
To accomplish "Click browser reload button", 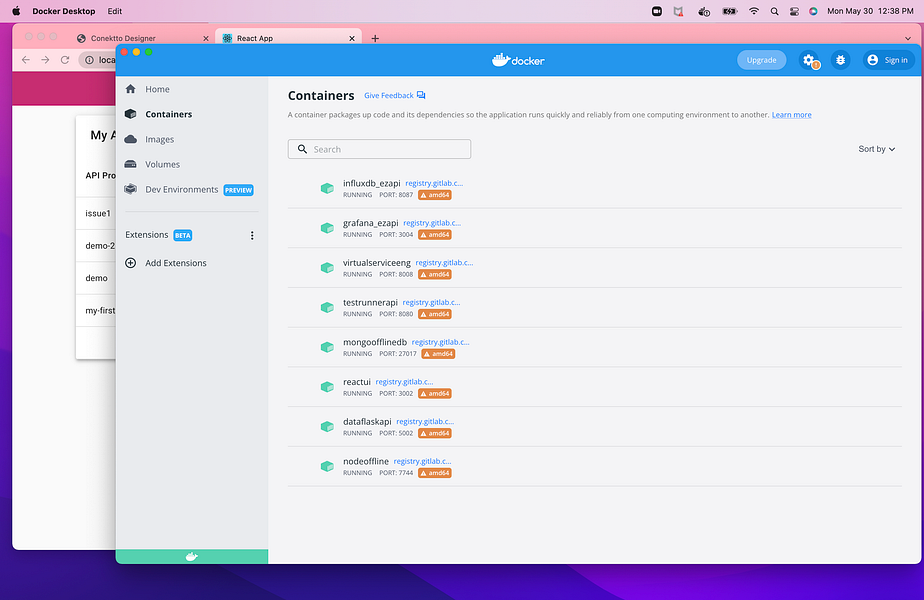I will tap(65, 60).
